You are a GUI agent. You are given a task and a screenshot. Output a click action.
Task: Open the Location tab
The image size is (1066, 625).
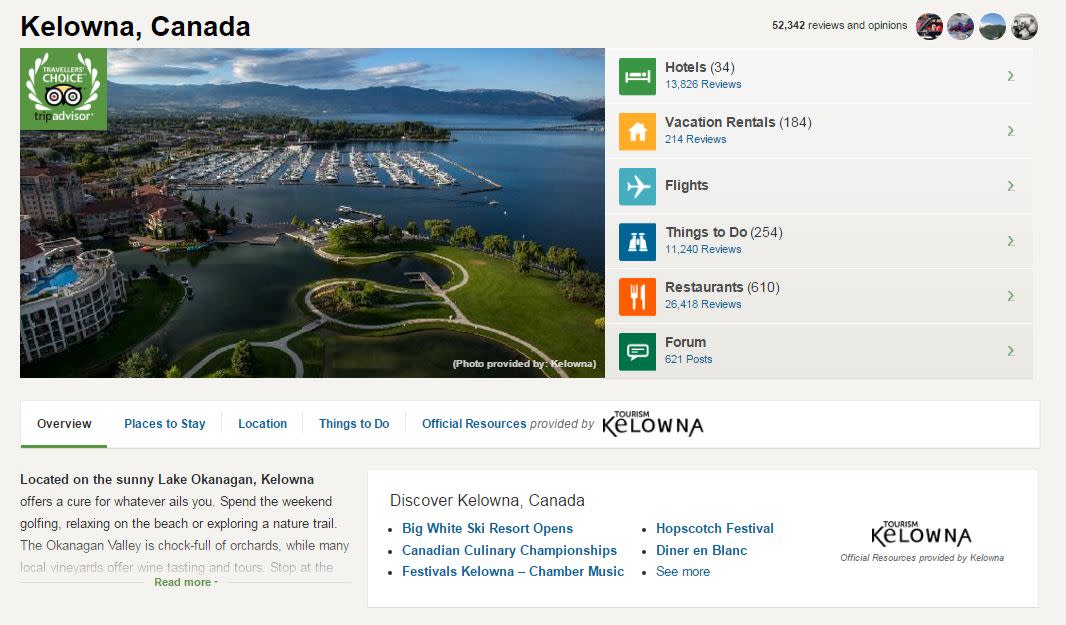(x=262, y=424)
